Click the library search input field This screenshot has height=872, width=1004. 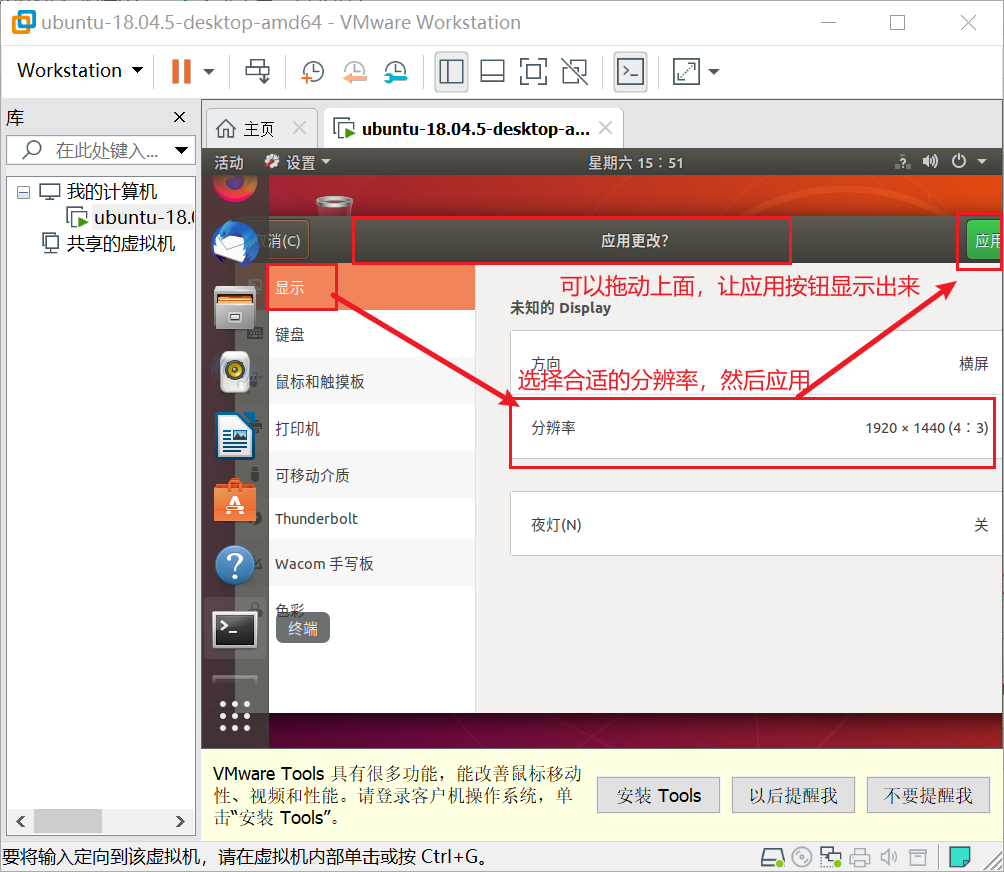click(97, 150)
